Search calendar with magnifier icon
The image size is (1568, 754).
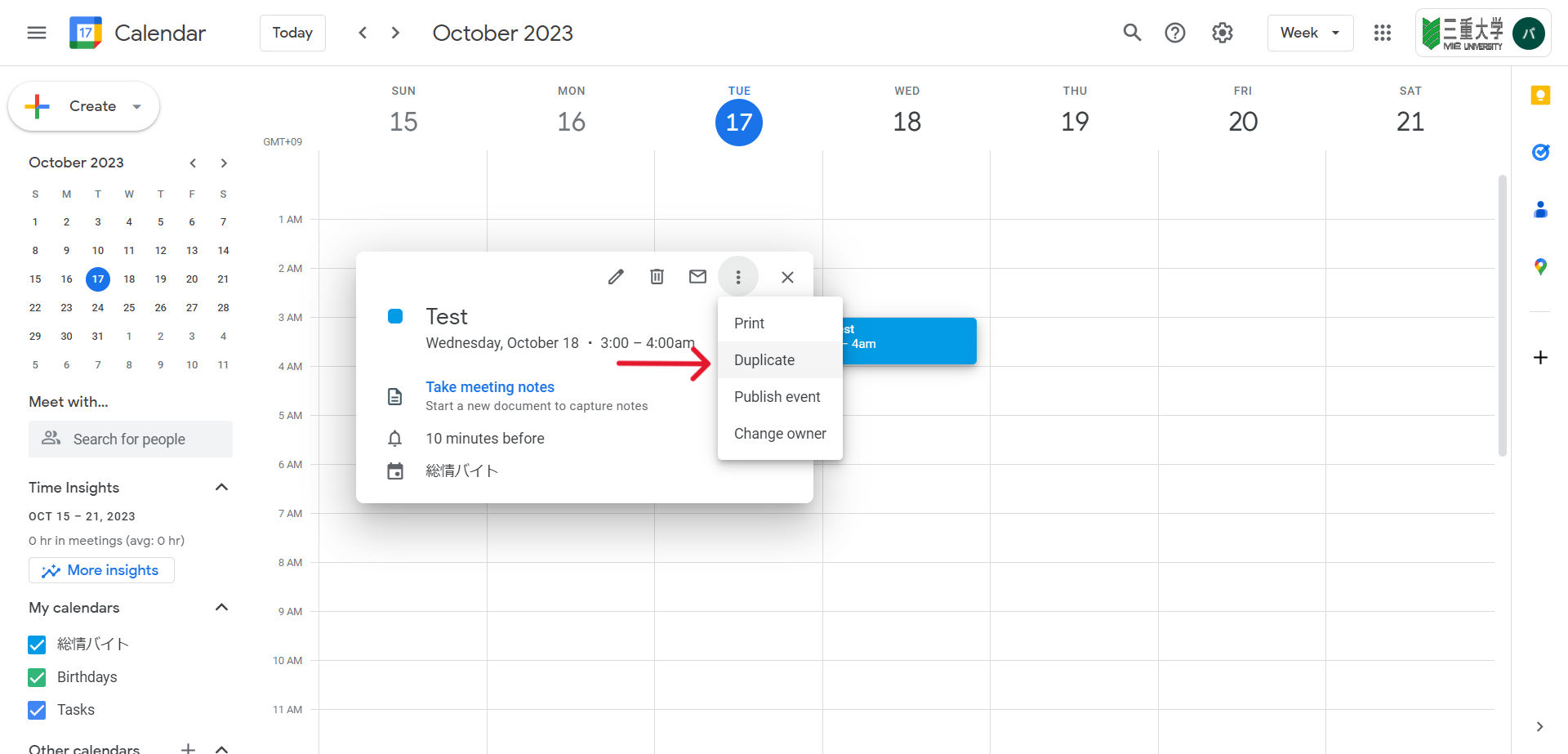pos(1132,33)
